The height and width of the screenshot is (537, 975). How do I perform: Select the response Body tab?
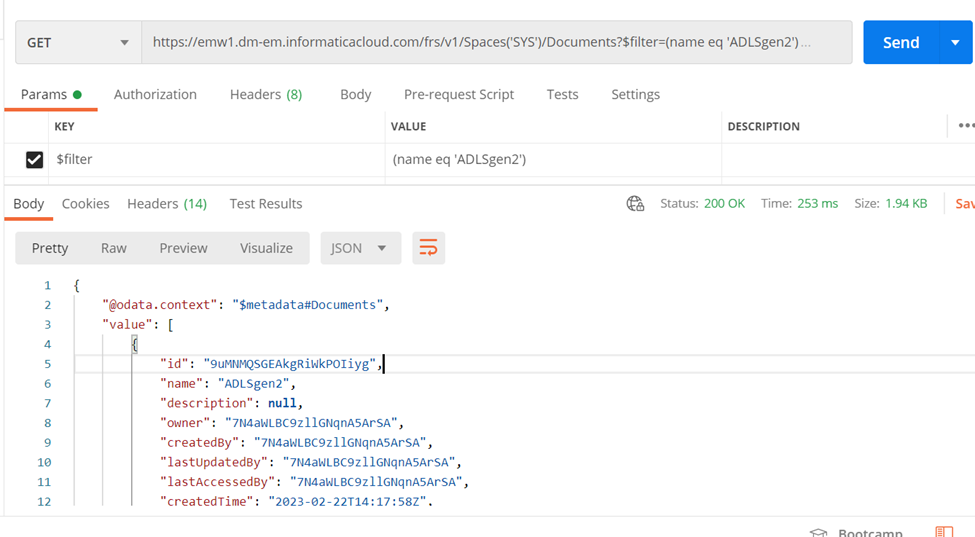(x=29, y=204)
